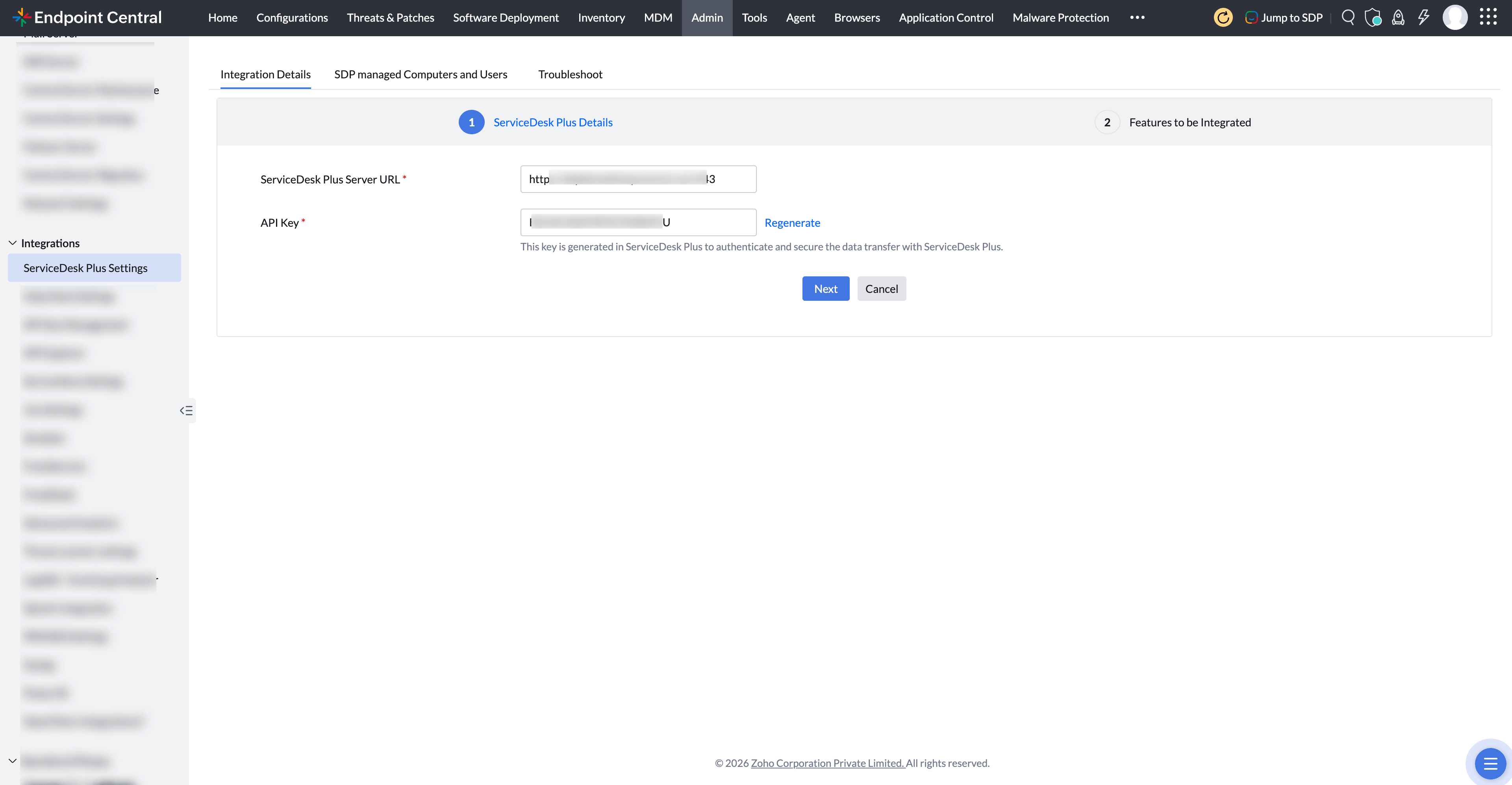1512x785 pixels.
Task: Collapse the left sidebar panel
Action: tap(187, 411)
